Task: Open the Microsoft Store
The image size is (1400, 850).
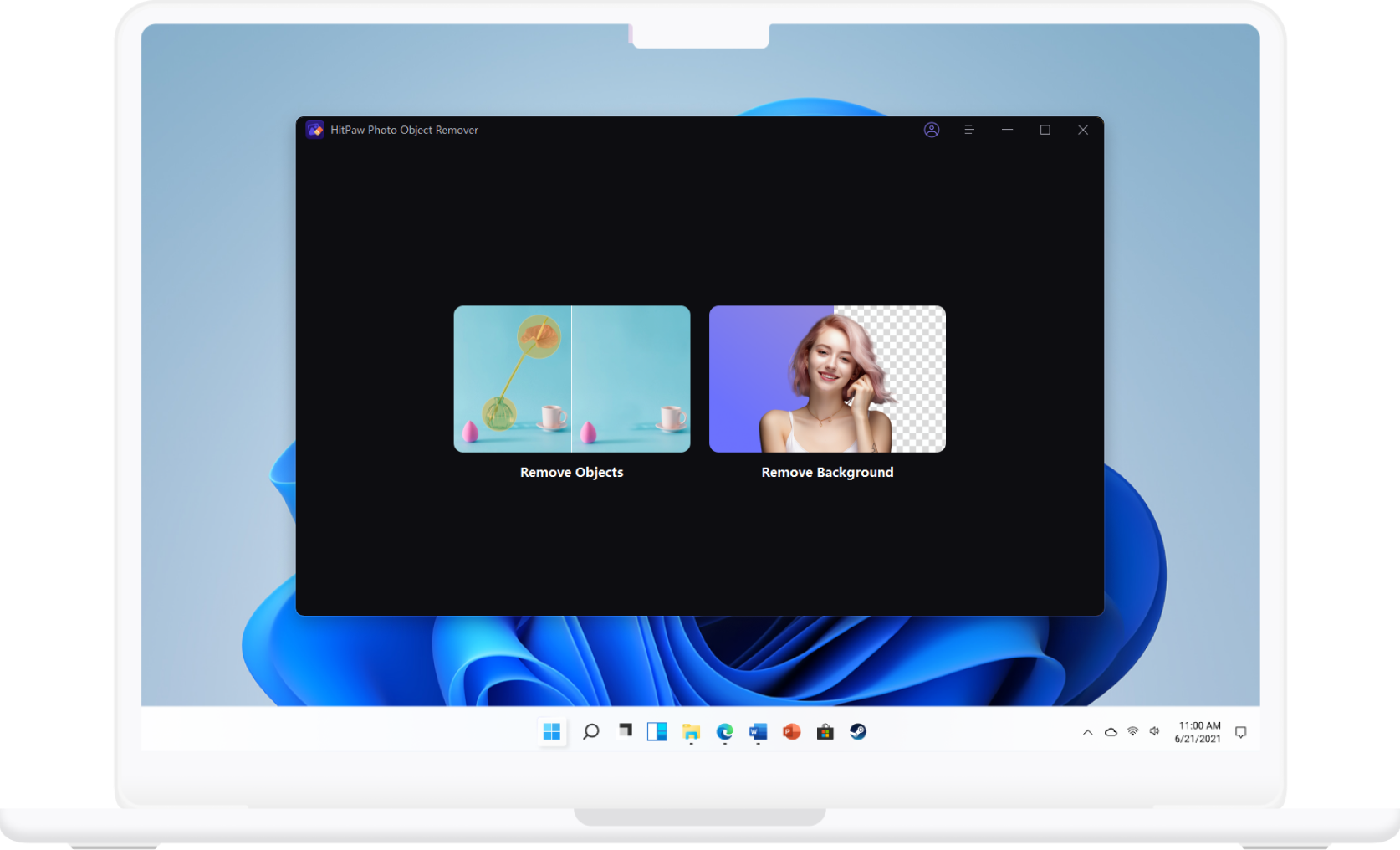Action: tap(825, 731)
